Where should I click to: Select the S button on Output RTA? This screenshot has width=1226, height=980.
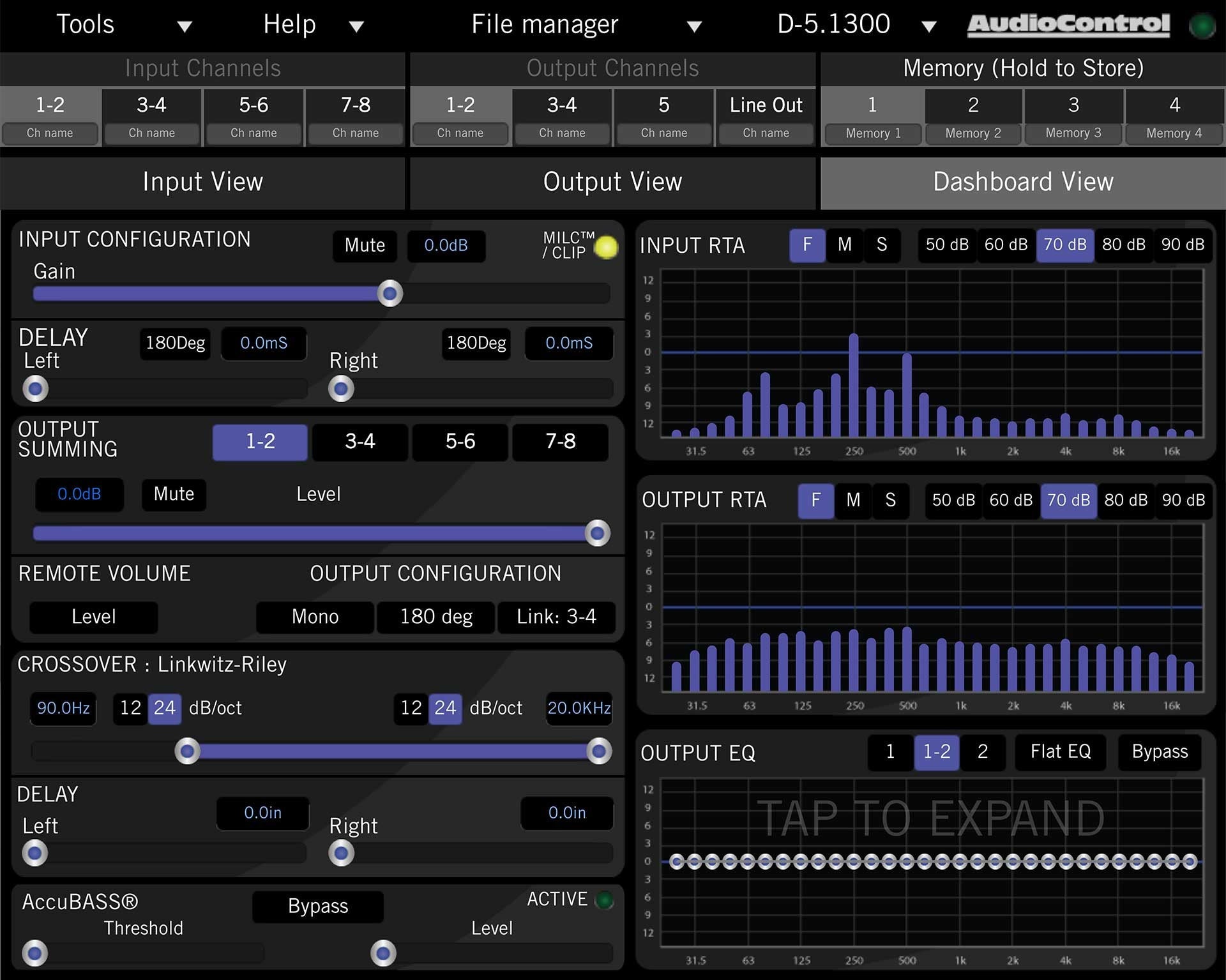click(x=891, y=501)
